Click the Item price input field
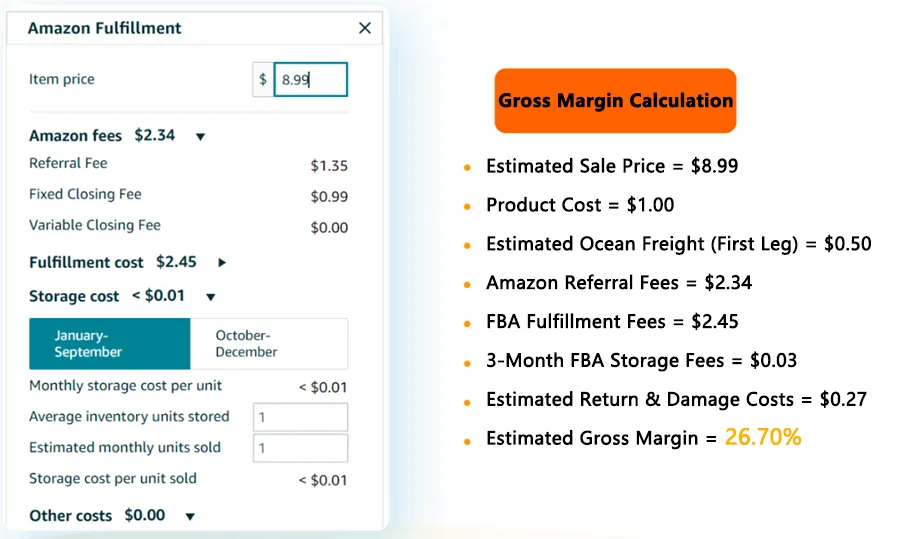This screenshot has width=900, height=539. [311, 79]
